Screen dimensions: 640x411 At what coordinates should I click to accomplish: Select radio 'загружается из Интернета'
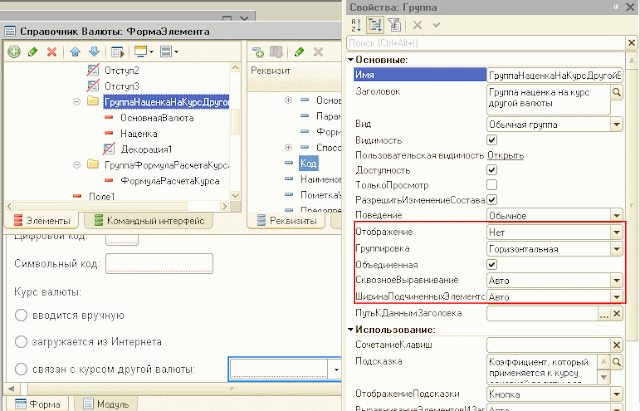(x=21, y=342)
